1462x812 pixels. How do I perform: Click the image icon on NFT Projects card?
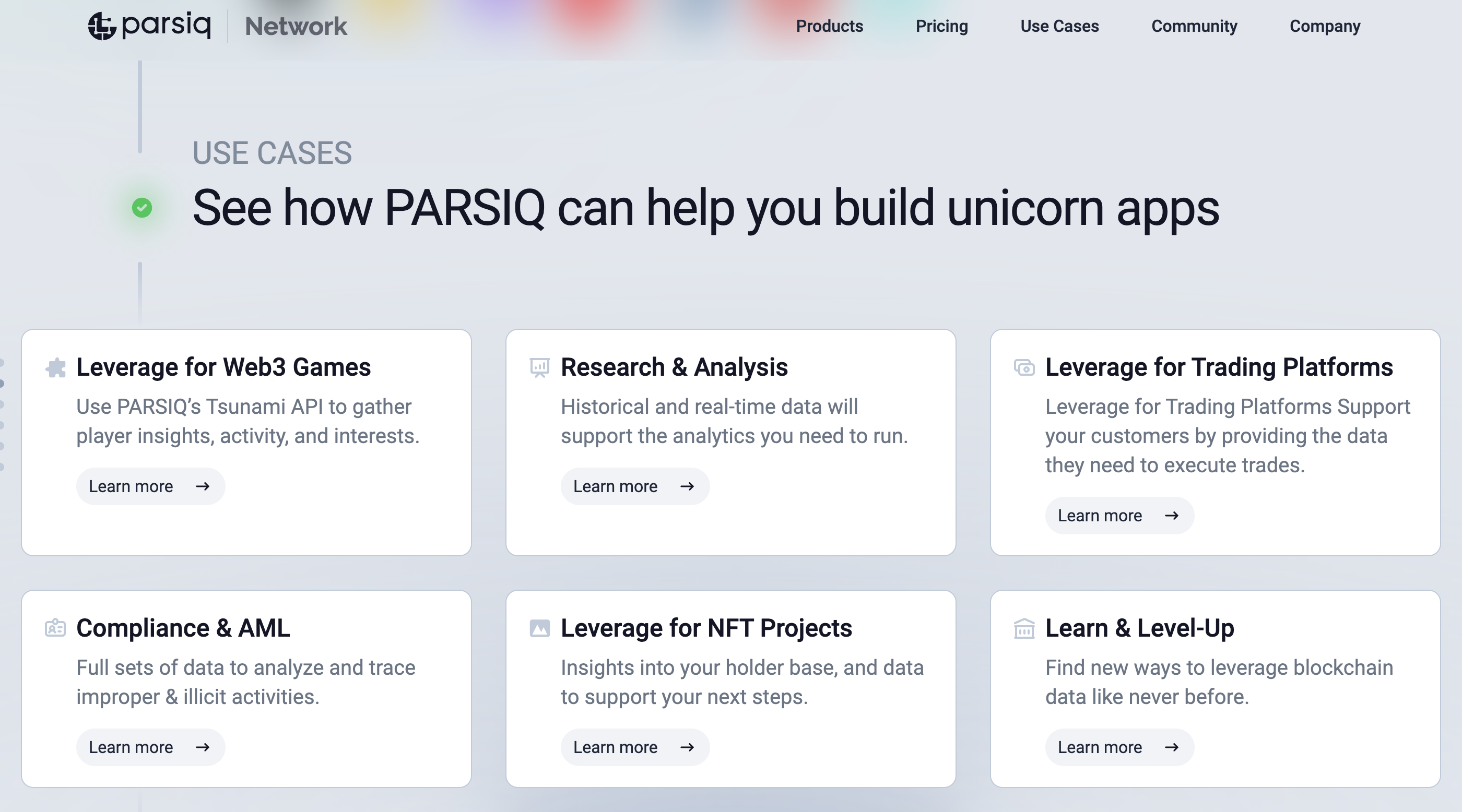tap(539, 628)
